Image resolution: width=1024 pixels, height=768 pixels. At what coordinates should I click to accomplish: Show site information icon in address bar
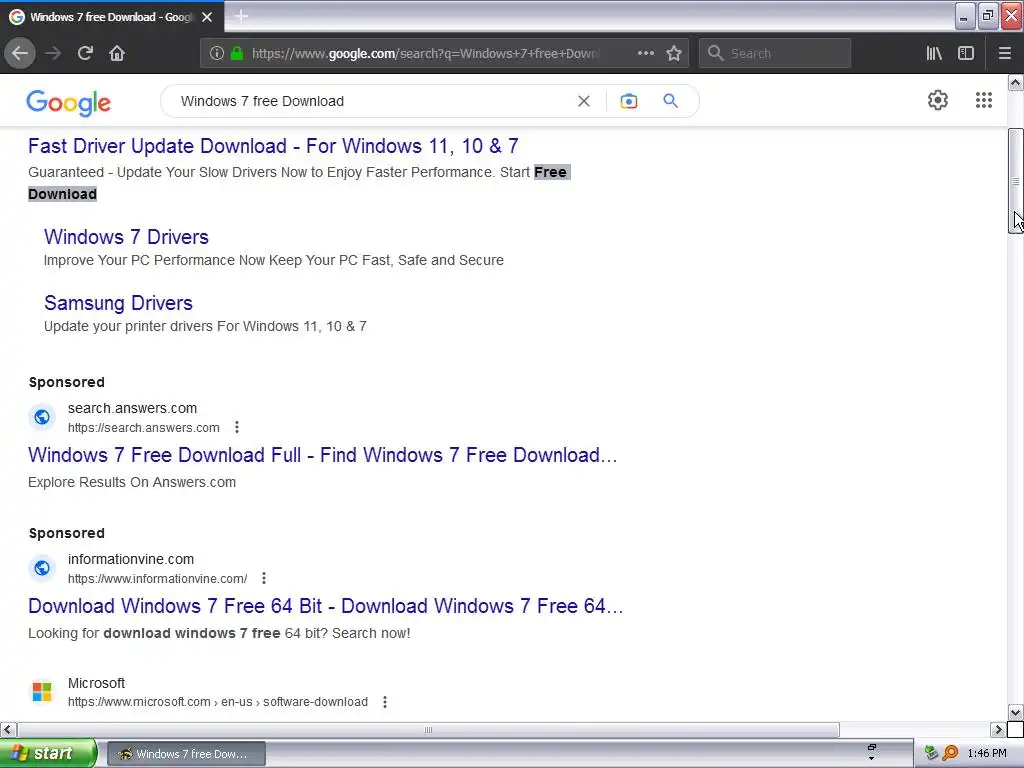point(217,53)
